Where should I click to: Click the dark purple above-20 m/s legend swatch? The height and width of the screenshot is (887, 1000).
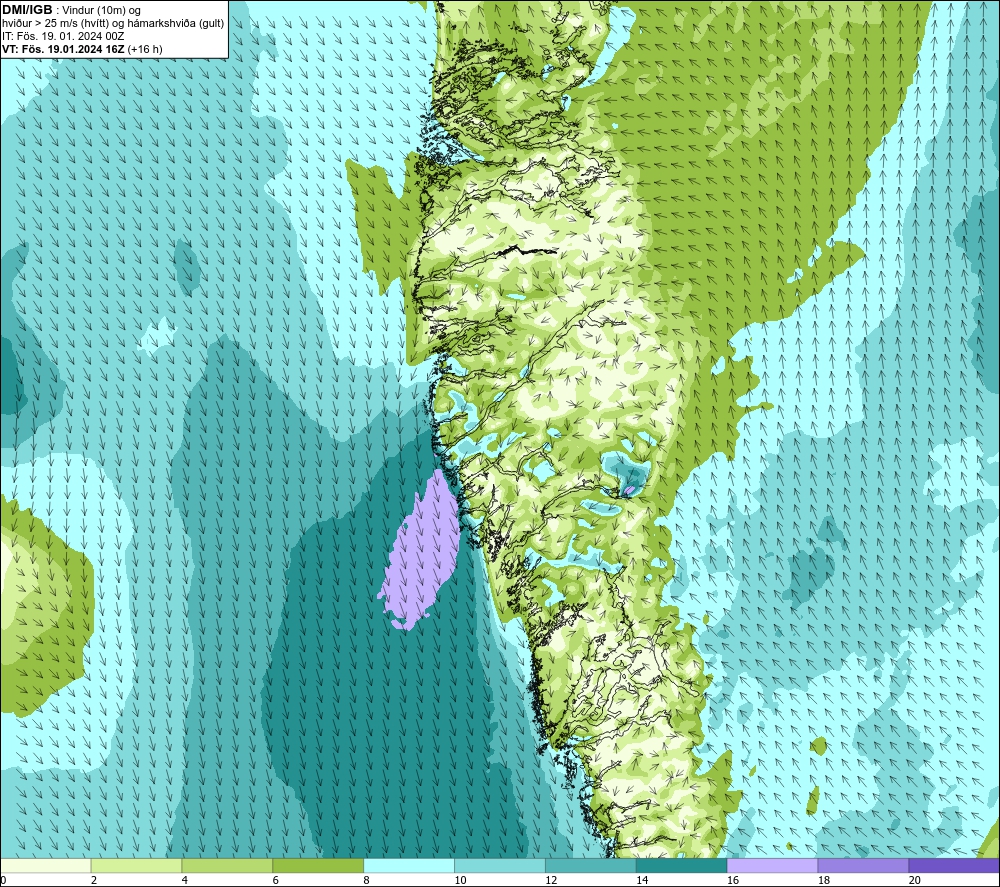tap(954, 865)
